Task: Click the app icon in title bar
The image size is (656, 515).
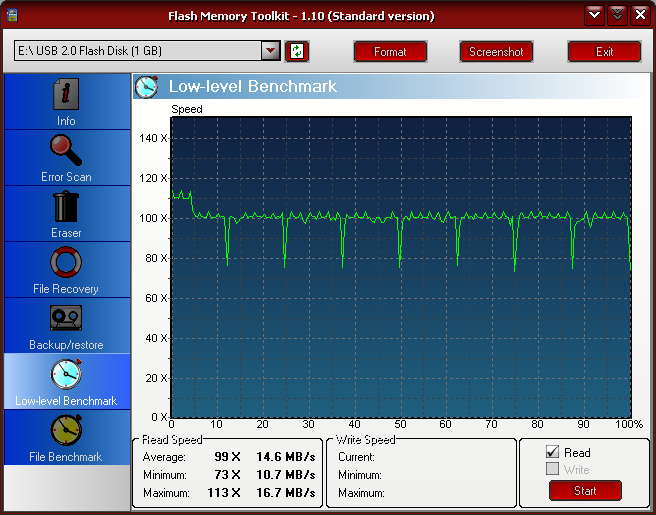Action: (x=13, y=15)
